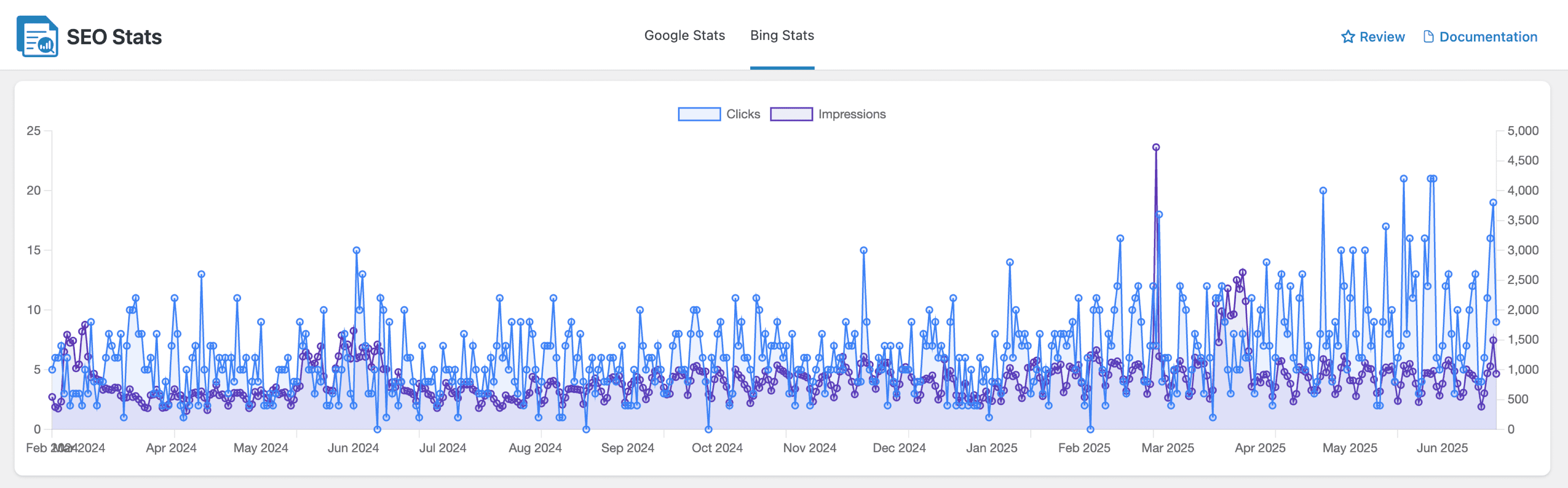This screenshot has height=488, width=1568.
Task: Select the tallest Impressions spike near Mar 2025
Action: coord(1155,147)
